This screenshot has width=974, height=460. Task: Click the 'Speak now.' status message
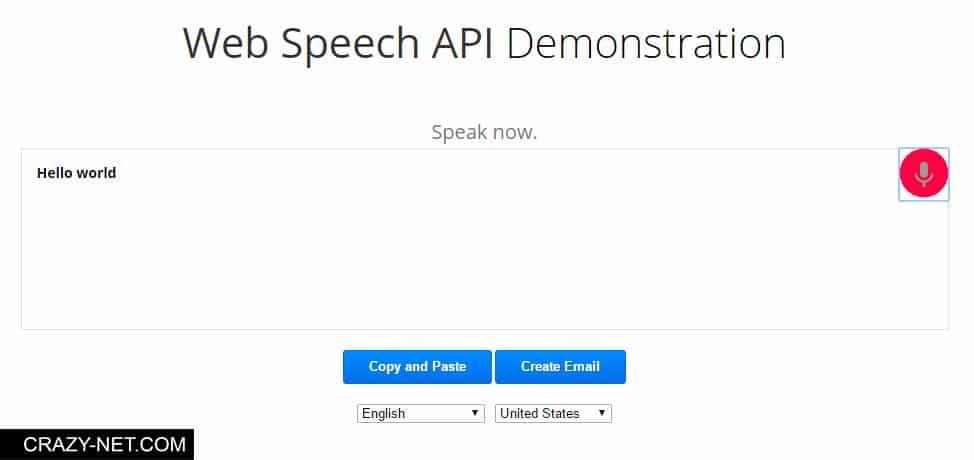[485, 132]
